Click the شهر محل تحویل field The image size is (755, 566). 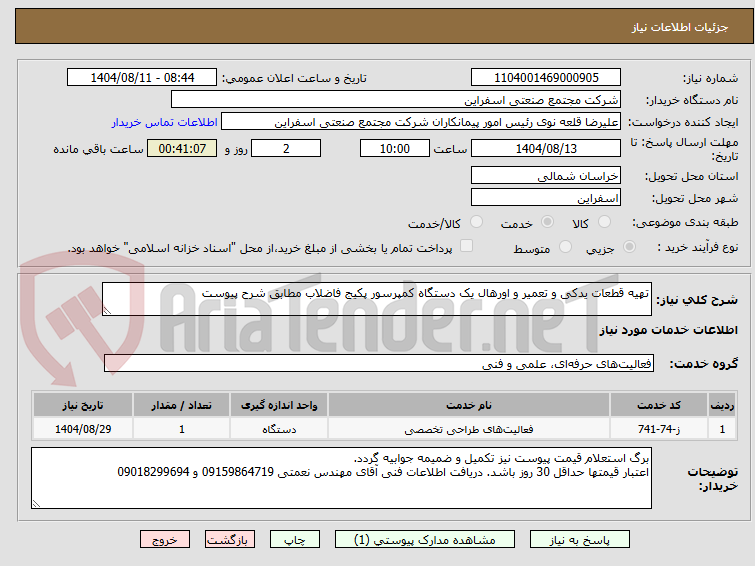[x=546, y=198]
